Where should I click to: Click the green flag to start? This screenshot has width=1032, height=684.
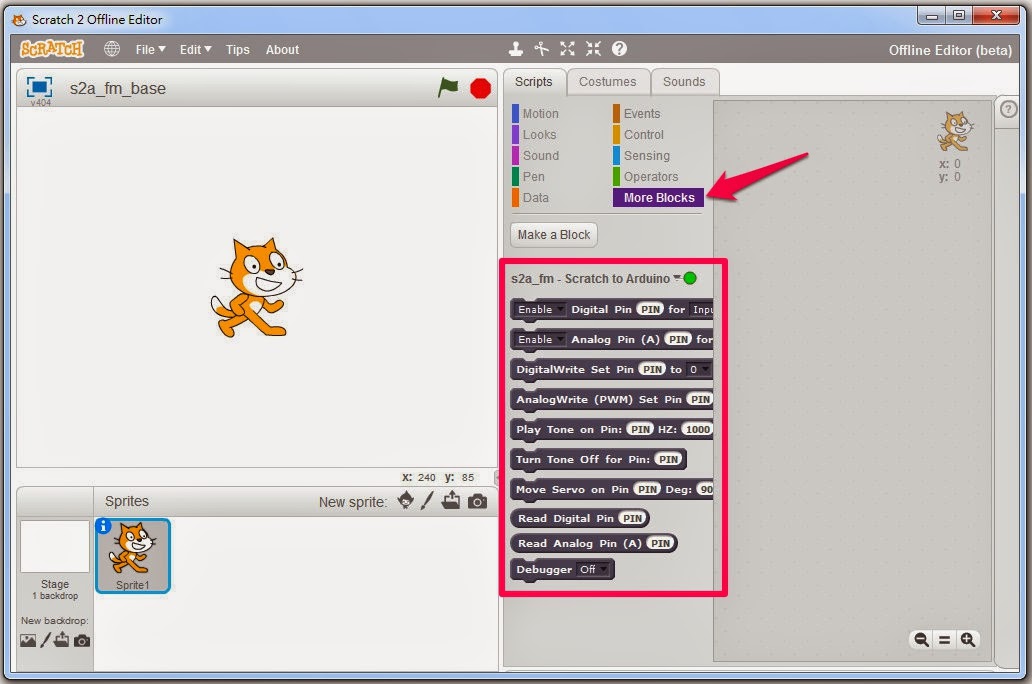pos(448,87)
